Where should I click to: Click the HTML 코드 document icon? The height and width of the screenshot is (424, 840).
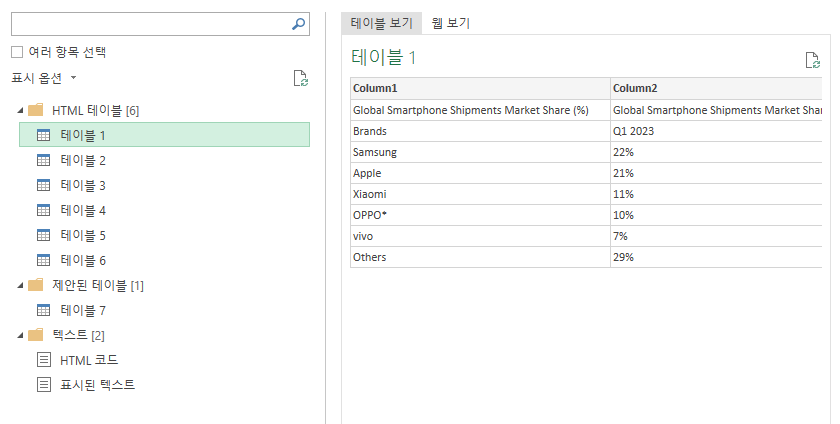(x=43, y=360)
